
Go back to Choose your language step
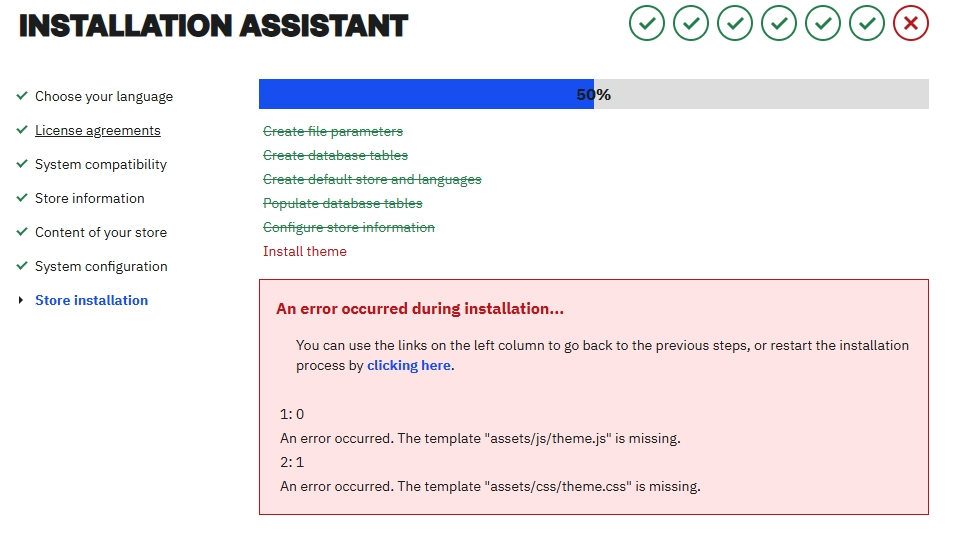[104, 96]
